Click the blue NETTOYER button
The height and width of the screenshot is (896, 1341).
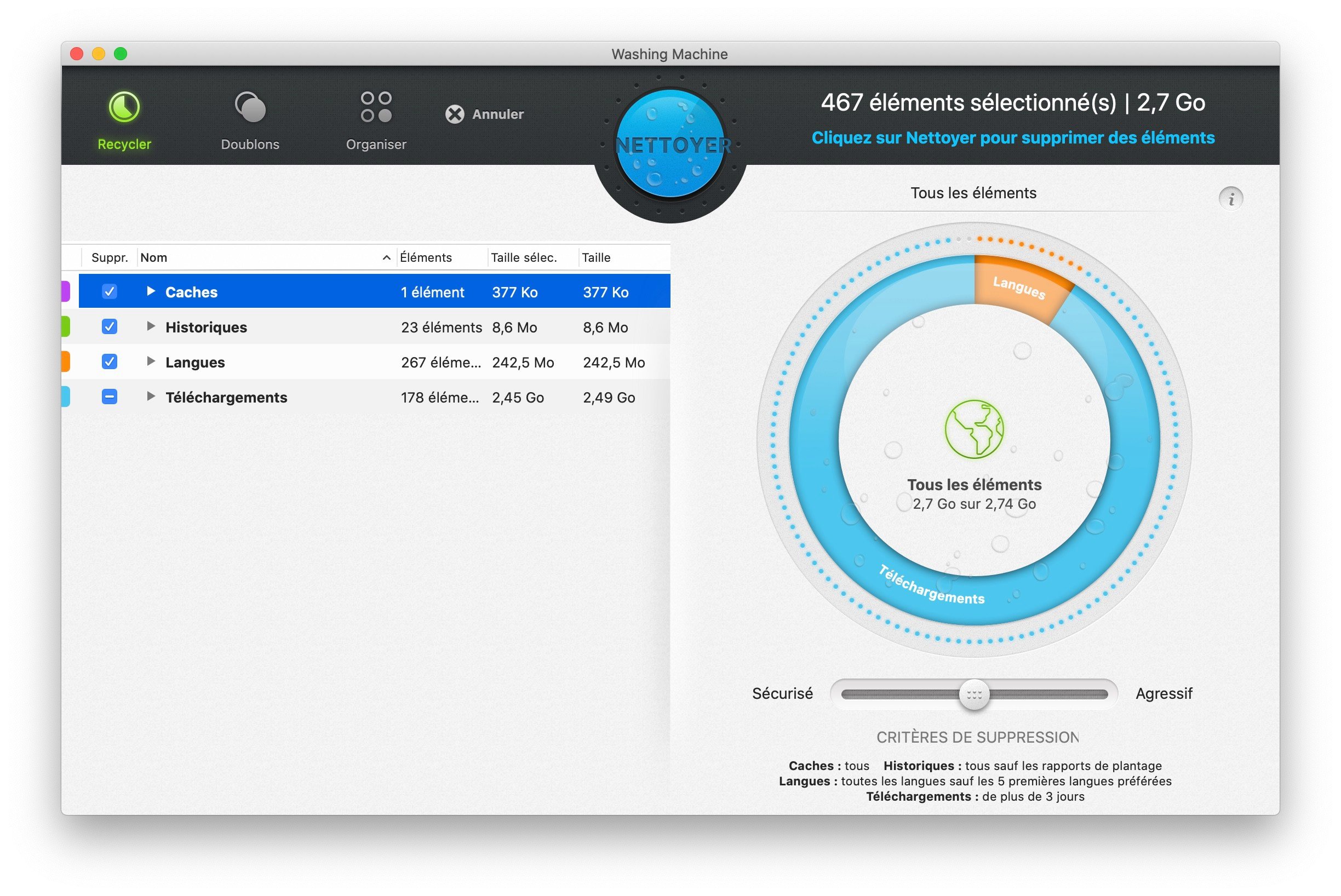pyautogui.click(x=671, y=144)
